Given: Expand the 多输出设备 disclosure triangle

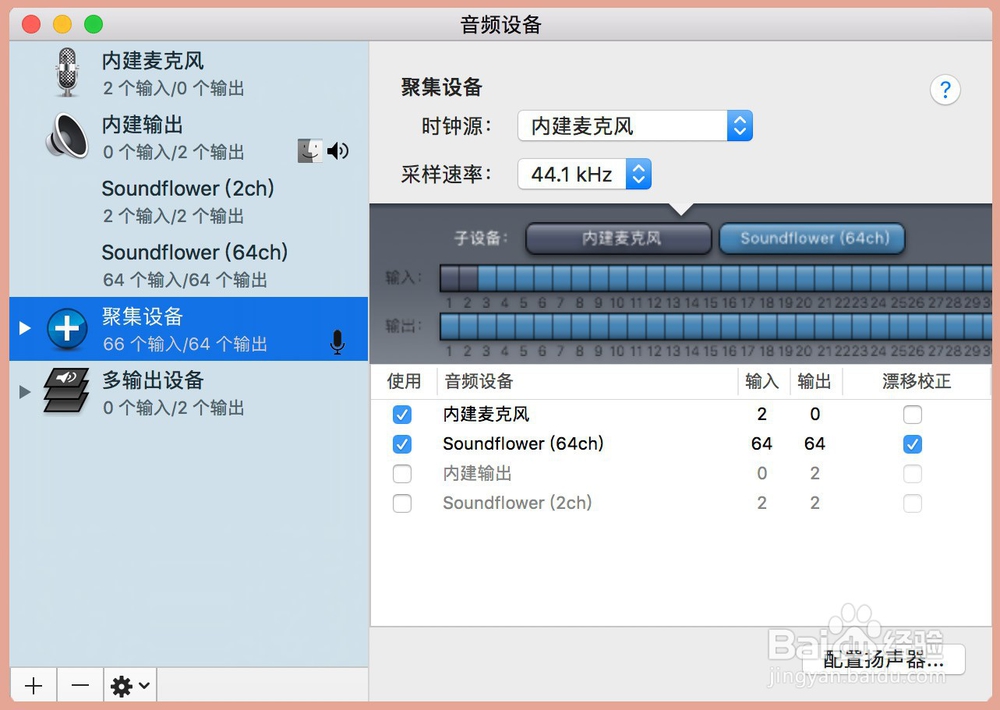Looking at the screenshot, I should coord(23,390).
